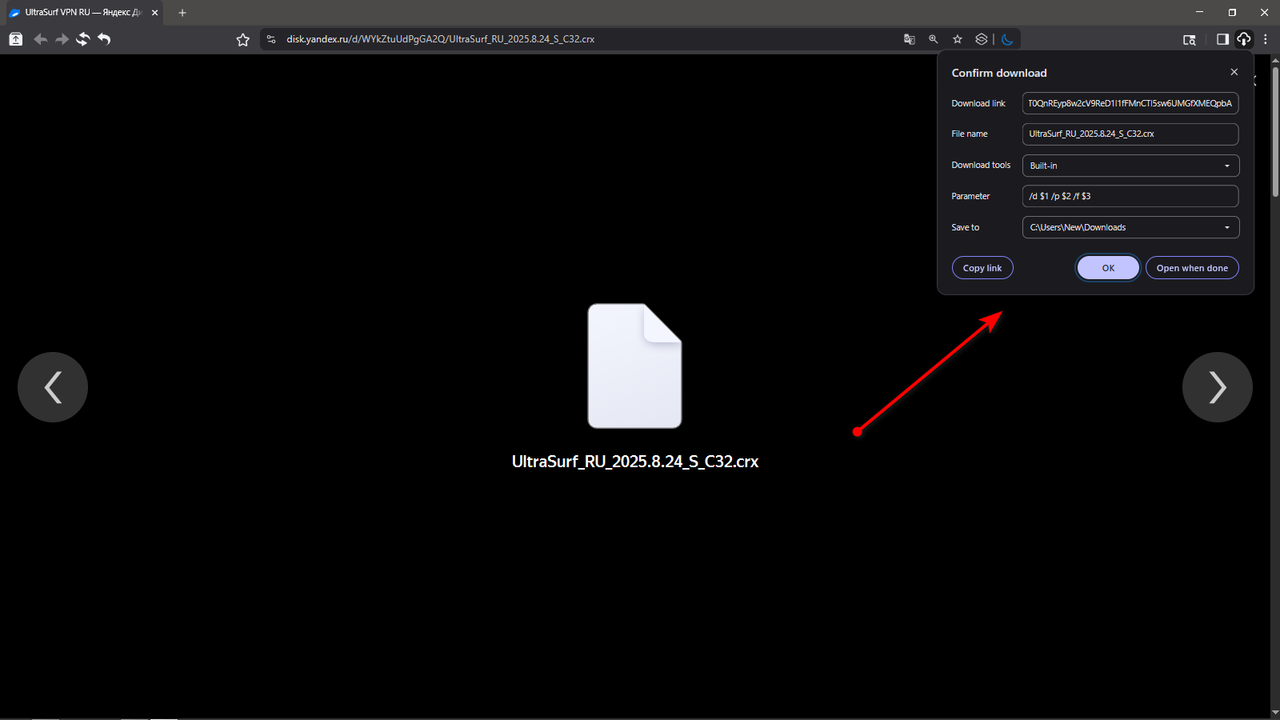
Task: Go to next file with right arrow
Action: 1217,387
